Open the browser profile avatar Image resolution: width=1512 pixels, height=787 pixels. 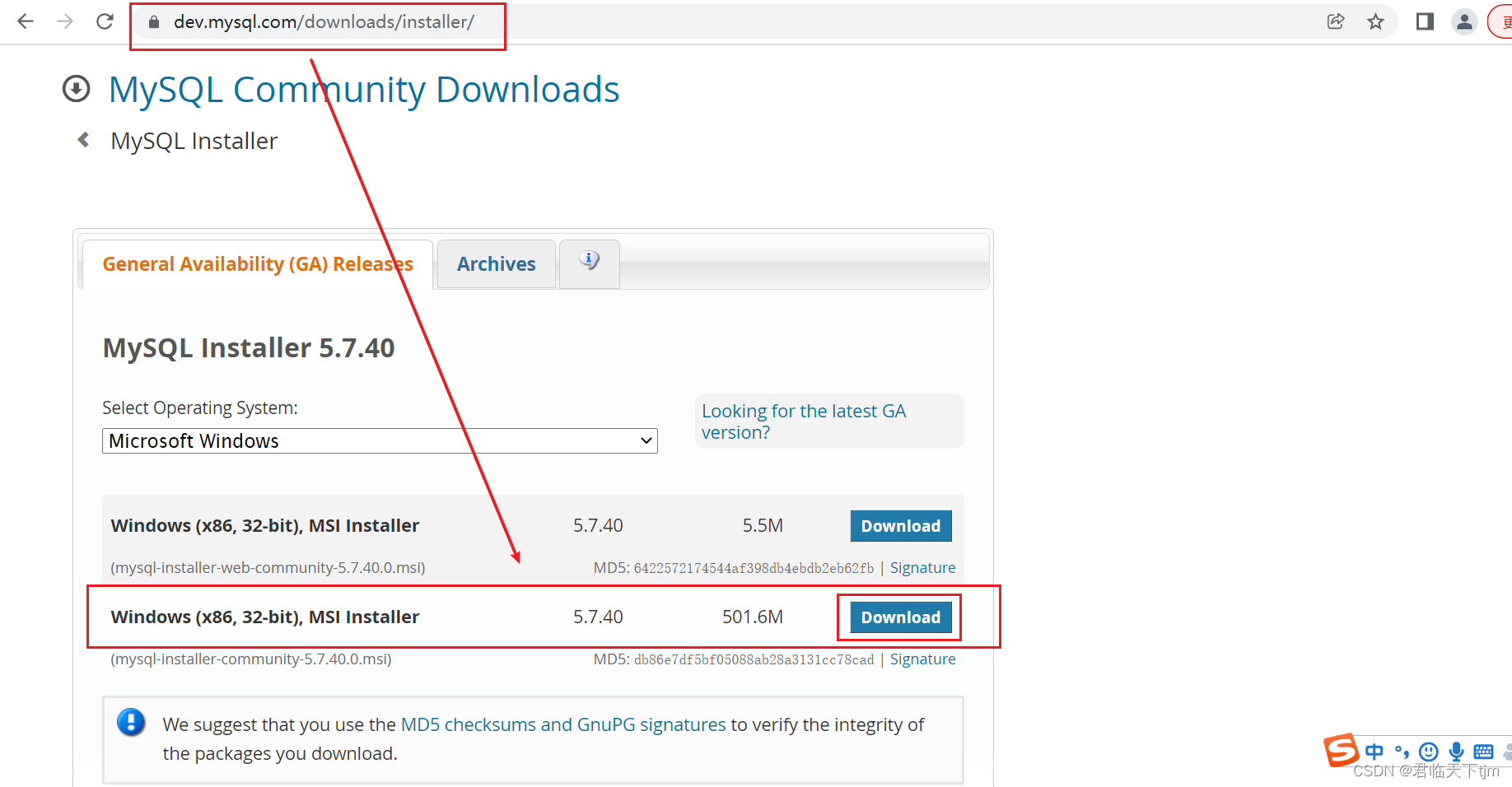[x=1464, y=21]
